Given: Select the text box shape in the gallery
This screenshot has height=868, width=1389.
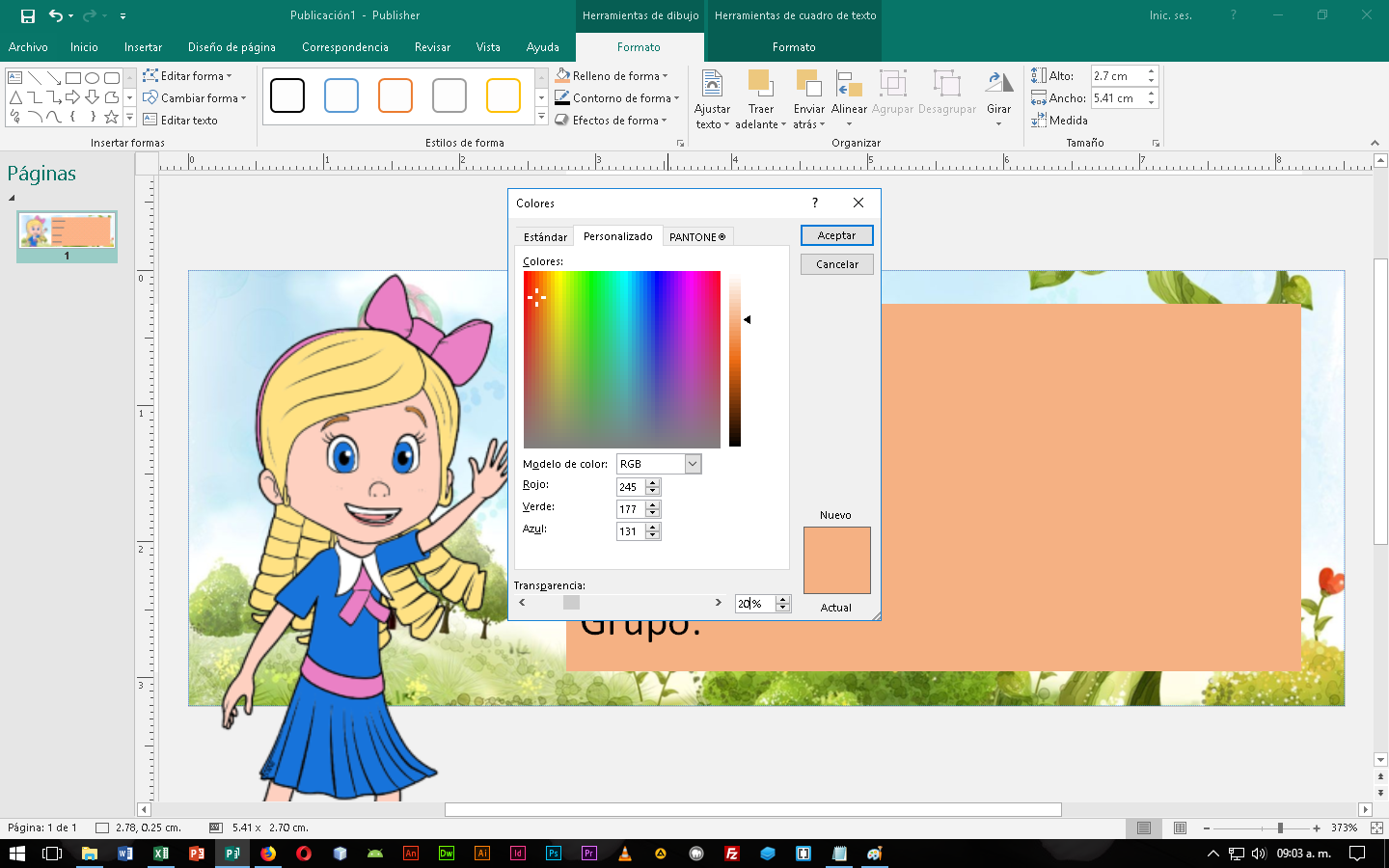Looking at the screenshot, I should (x=15, y=77).
